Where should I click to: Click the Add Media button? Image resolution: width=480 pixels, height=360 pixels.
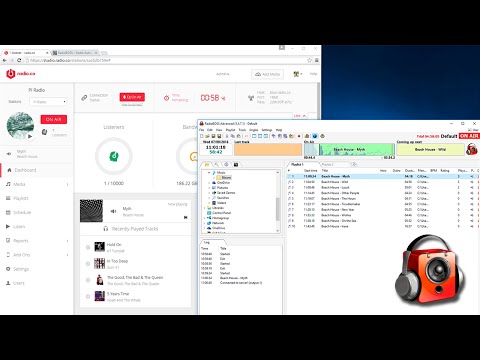click(267, 74)
